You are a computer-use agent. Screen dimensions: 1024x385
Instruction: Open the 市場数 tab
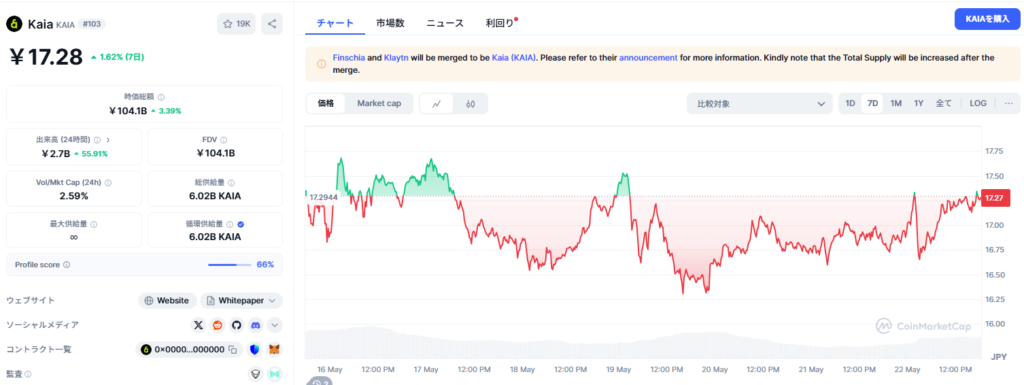(390, 23)
